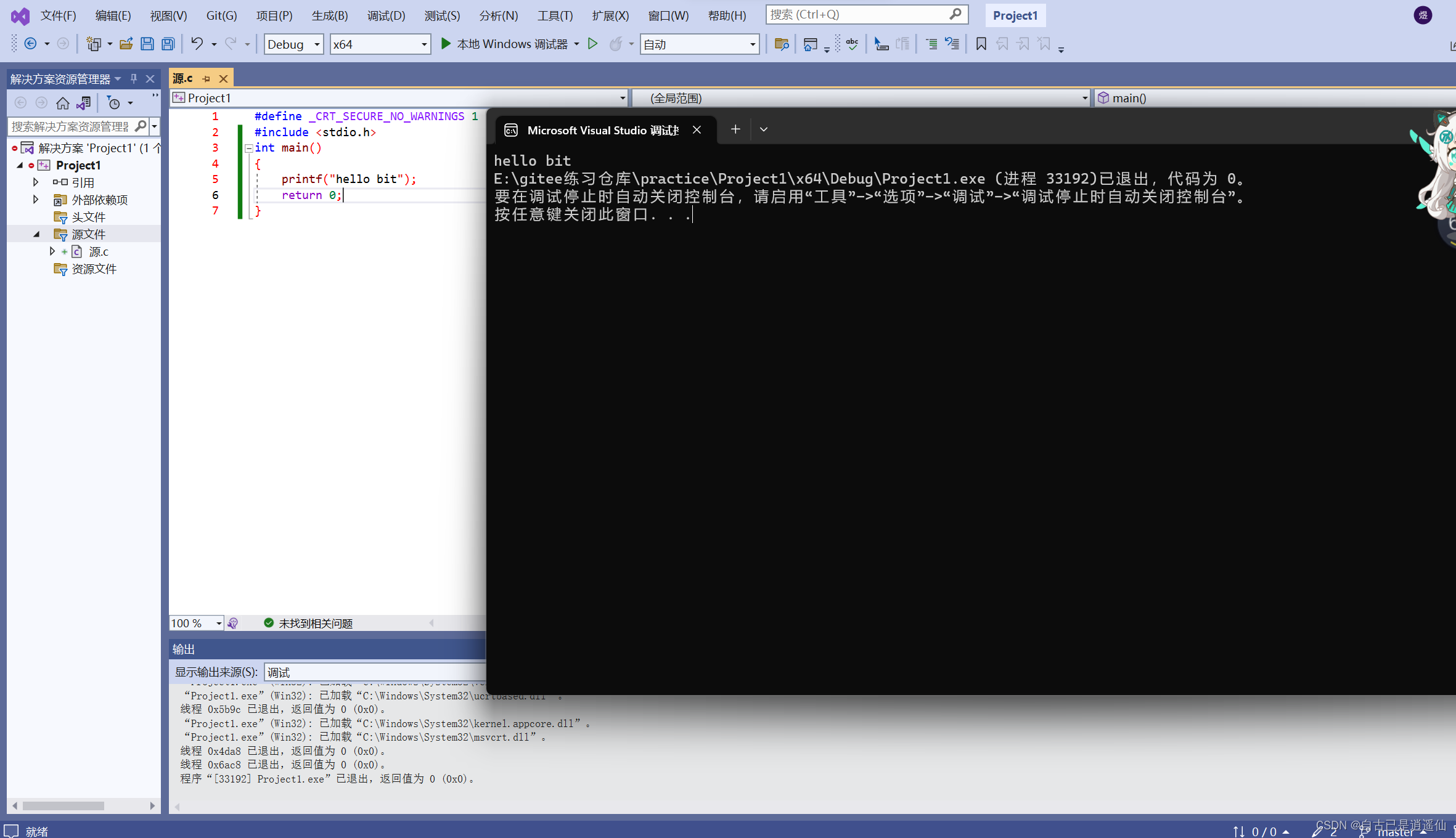1456x838 pixels.
Task: Open the 生成(B) menu
Action: [330, 15]
